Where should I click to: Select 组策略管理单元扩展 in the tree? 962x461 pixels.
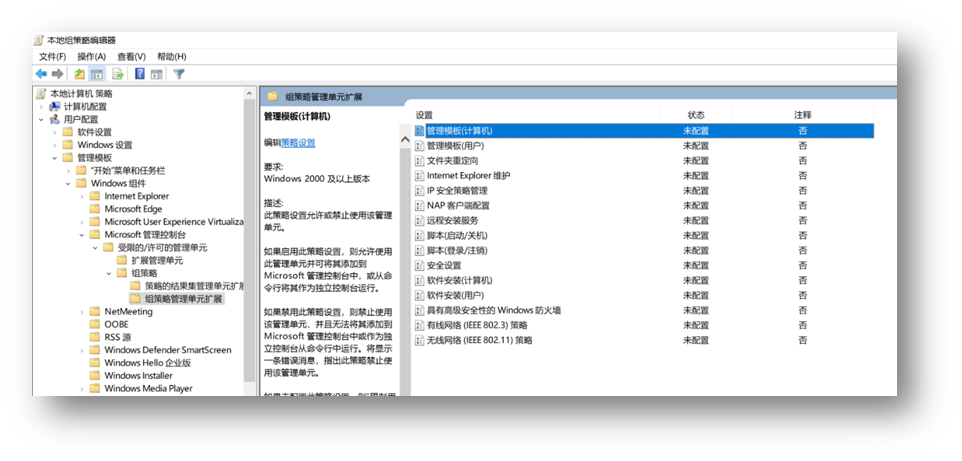click(184, 299)
